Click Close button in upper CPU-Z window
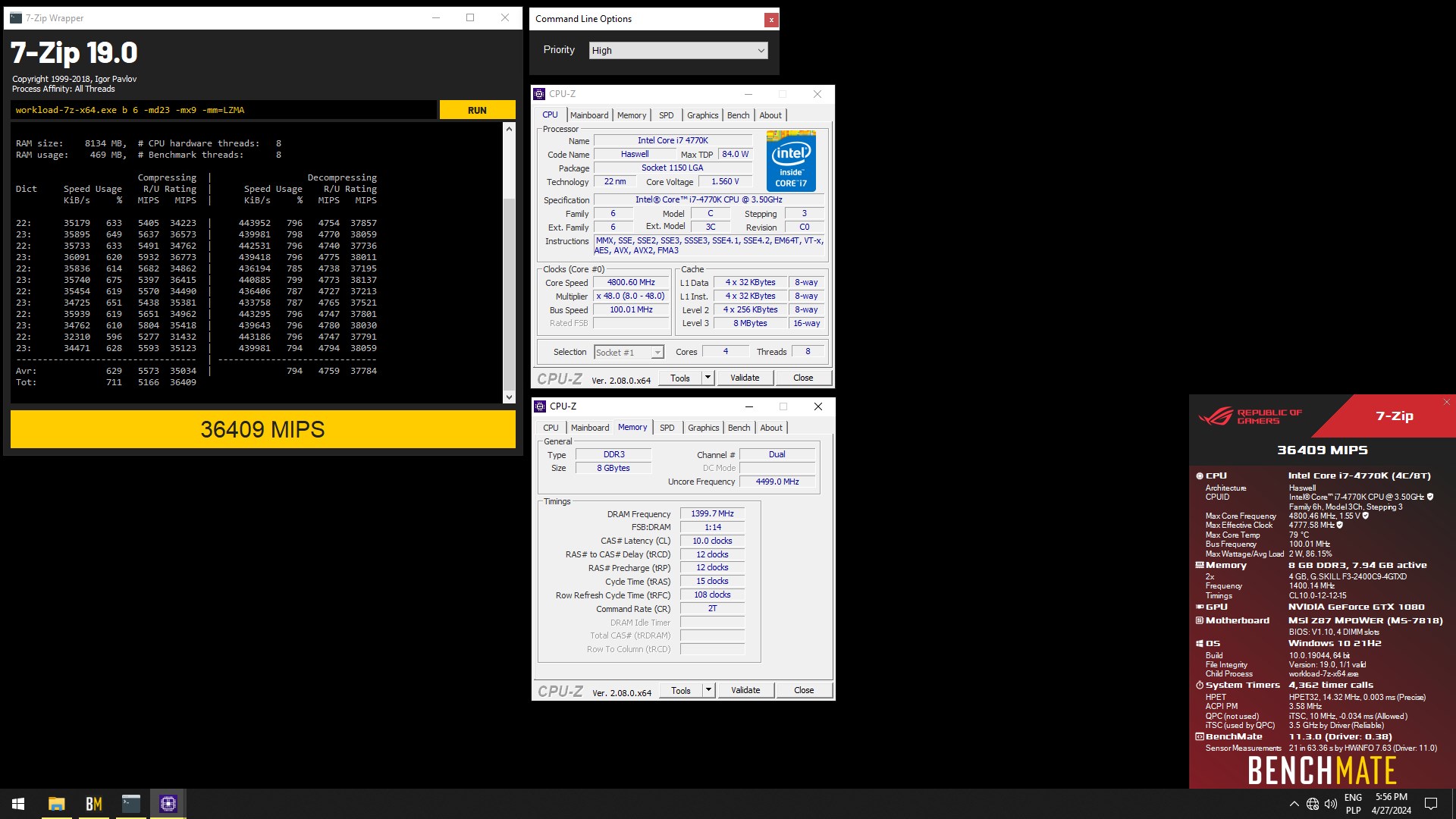The height and width of the screenshot is (819, 1456). (x=803, y=378)
